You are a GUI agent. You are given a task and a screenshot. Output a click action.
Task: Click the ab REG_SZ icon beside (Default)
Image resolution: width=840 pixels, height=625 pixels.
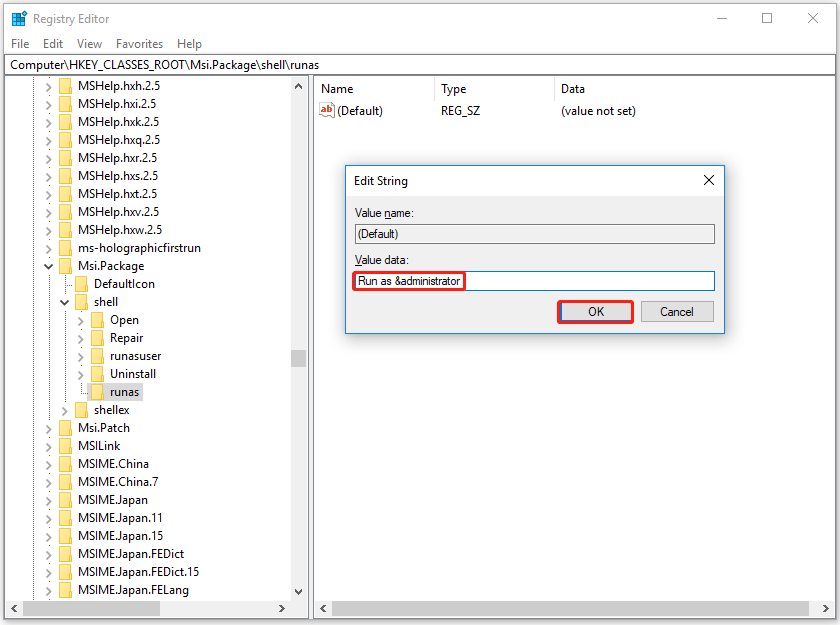coord(326,111)
